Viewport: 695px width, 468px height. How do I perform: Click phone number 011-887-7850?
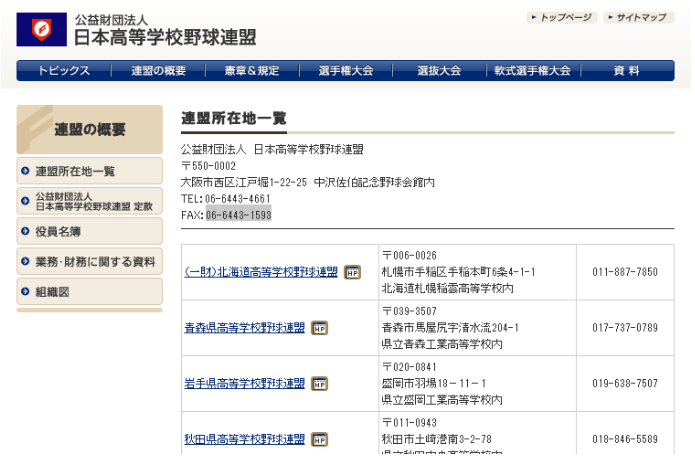625,272
